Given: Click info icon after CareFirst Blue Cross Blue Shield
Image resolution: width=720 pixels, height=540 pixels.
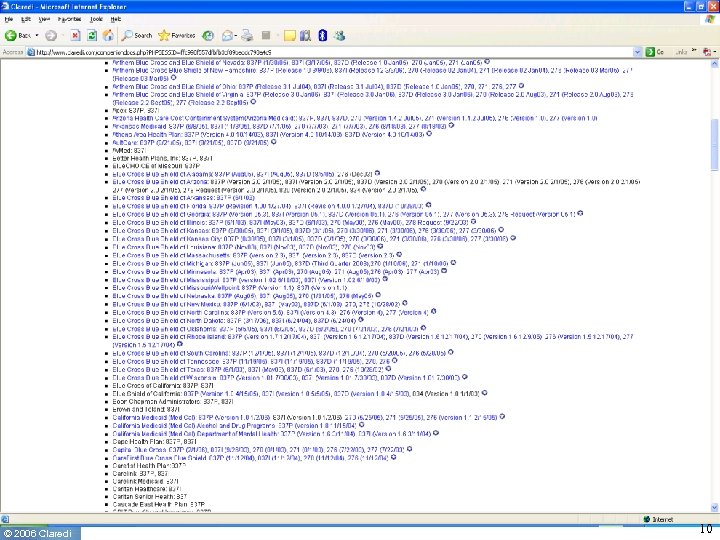Looking at the screenshot, I should (394, 457).
